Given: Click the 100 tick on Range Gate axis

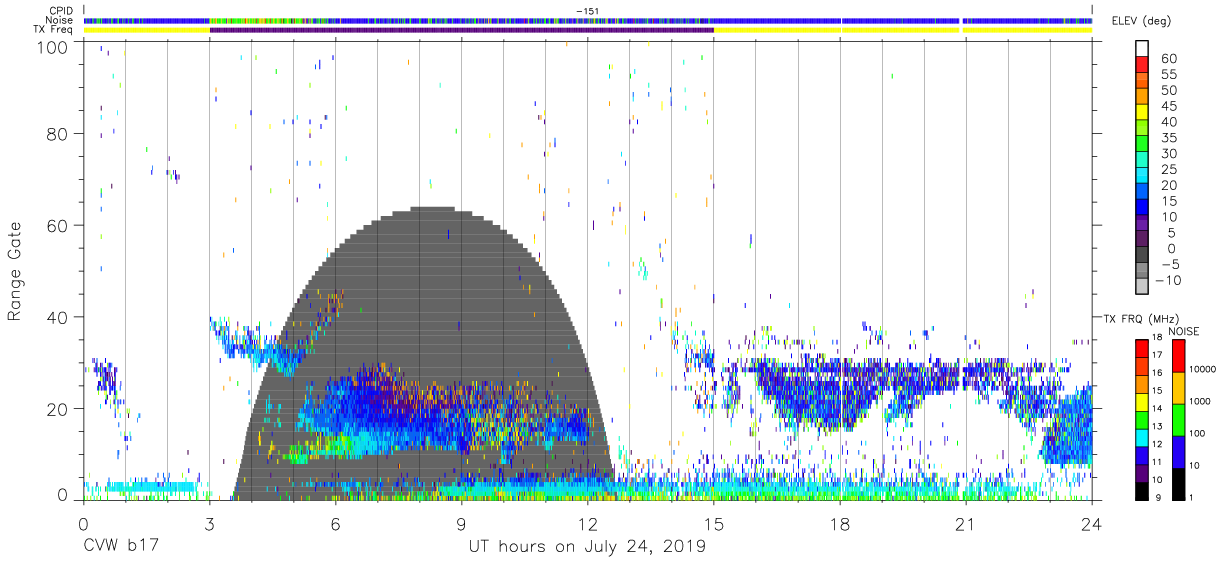Looking at the screenshot, I should pos(54,48).
